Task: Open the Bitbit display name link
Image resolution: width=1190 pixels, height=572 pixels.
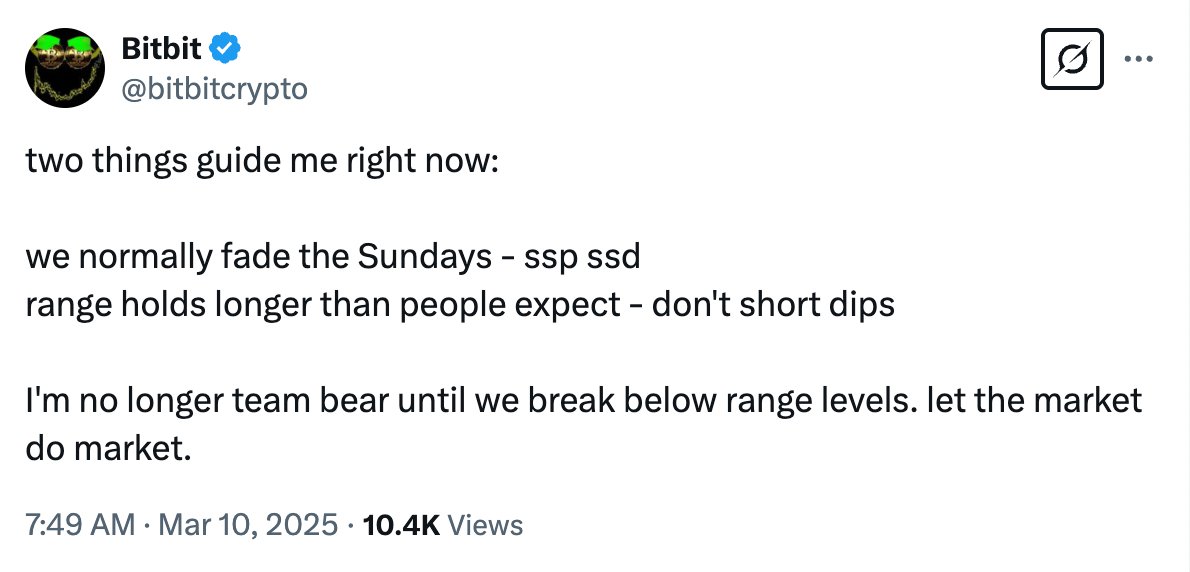Action: pos(162,49)
